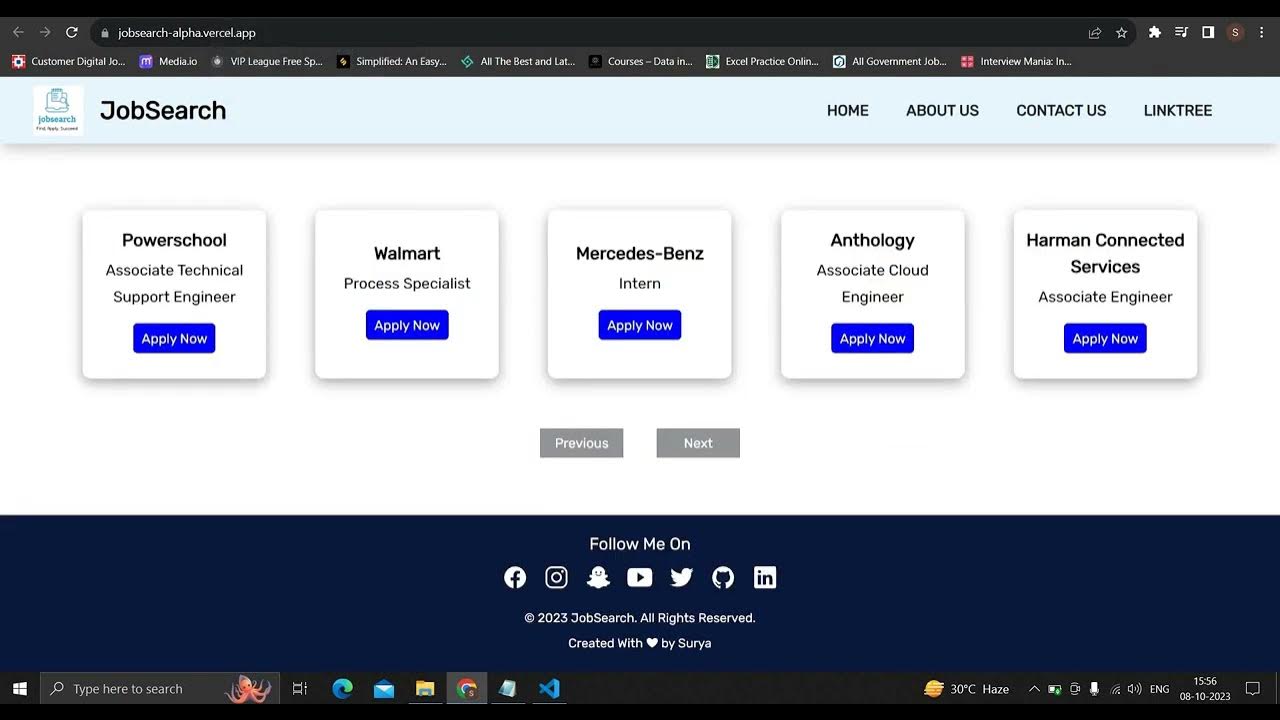Open the Snapchat ghost icon in footer
The image size is (1280, 720).
click(598, 577)
